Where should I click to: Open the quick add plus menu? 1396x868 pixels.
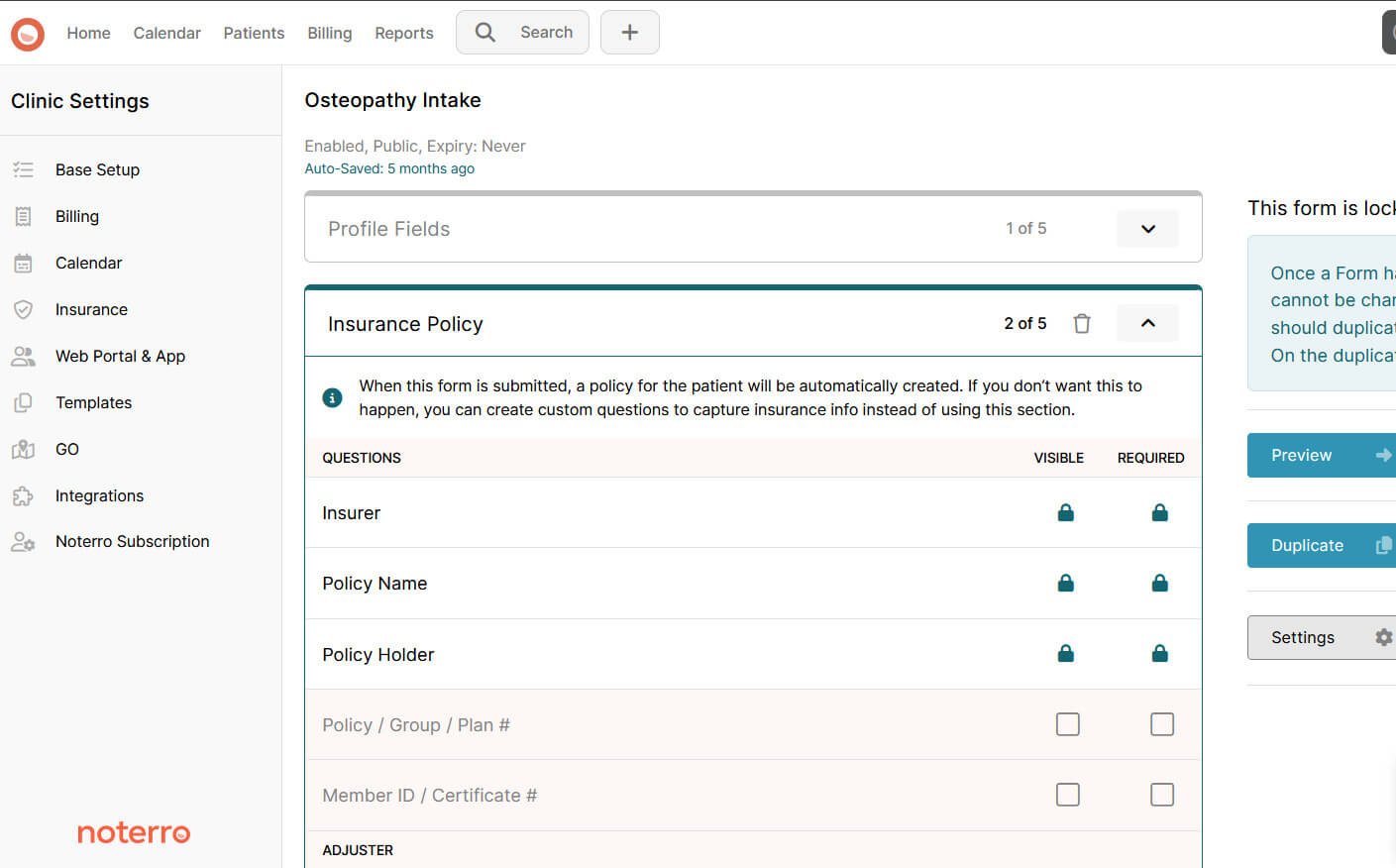coord(629,32)
